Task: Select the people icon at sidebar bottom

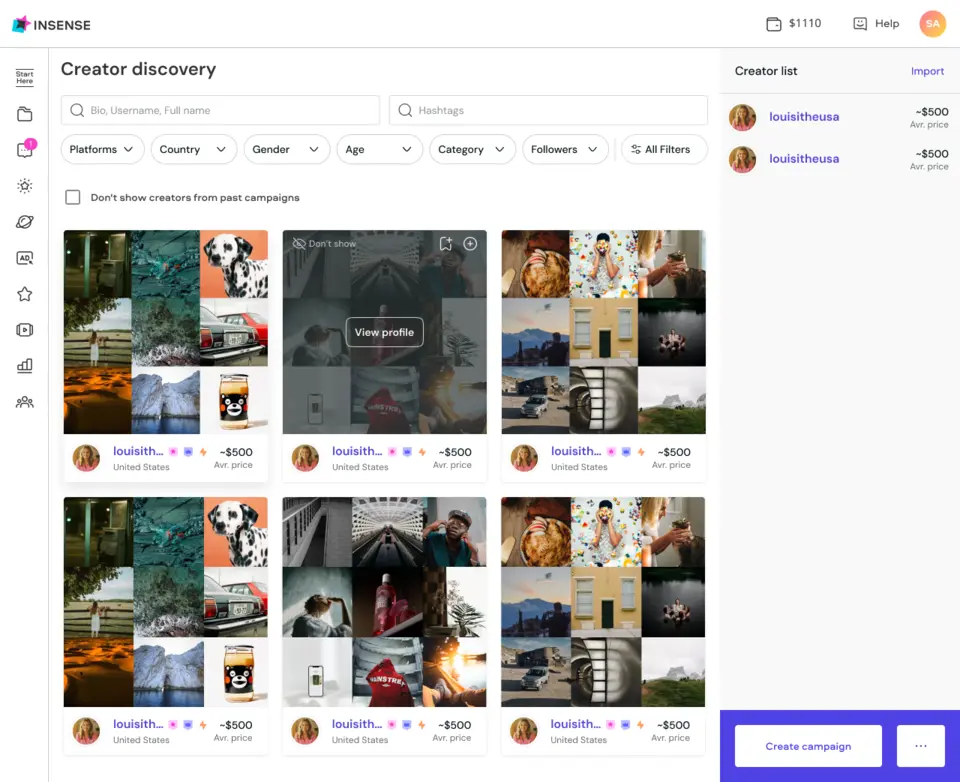Action: point(24,401)
